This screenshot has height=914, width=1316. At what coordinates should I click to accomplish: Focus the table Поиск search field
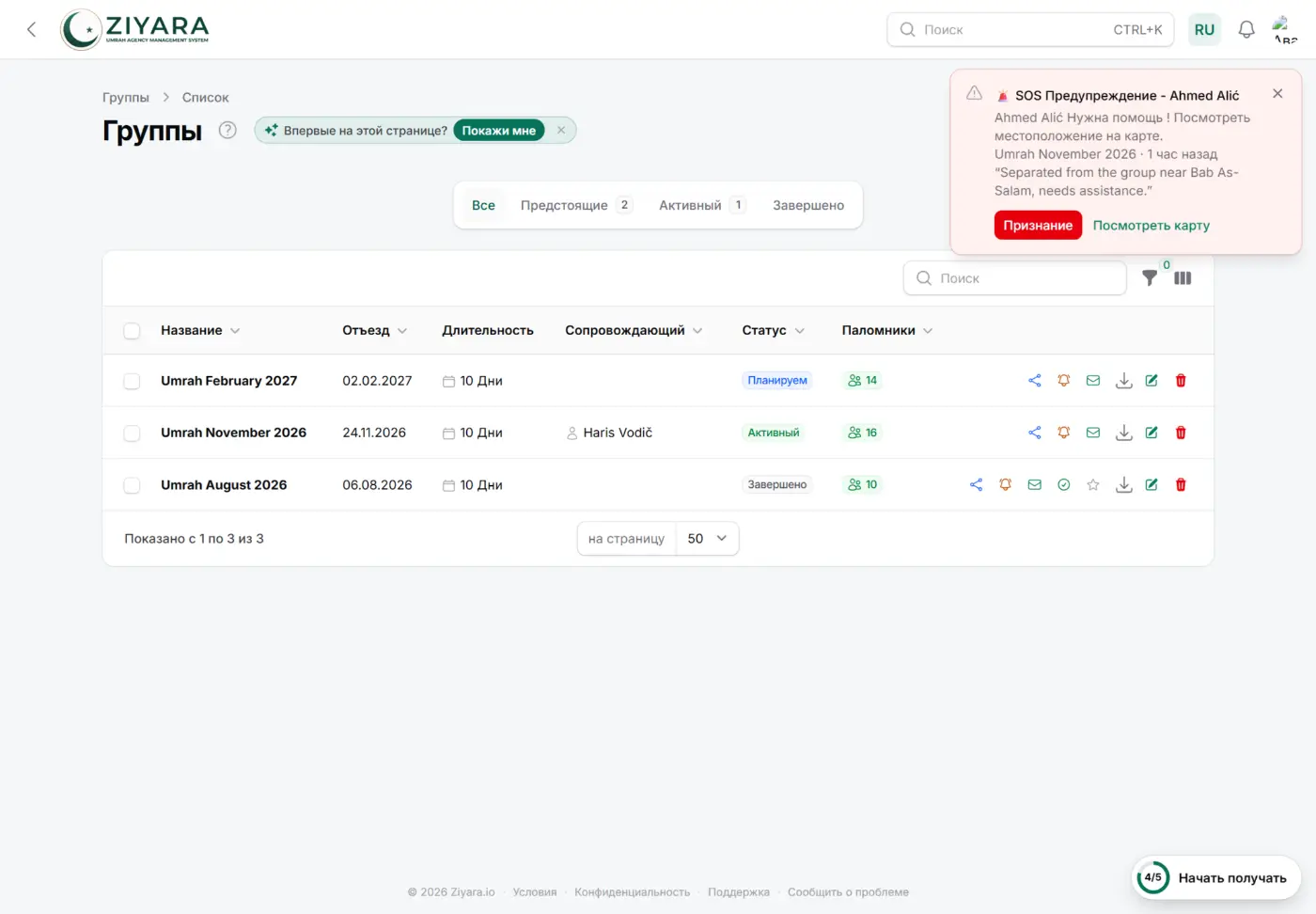(x=1015, y=278)
